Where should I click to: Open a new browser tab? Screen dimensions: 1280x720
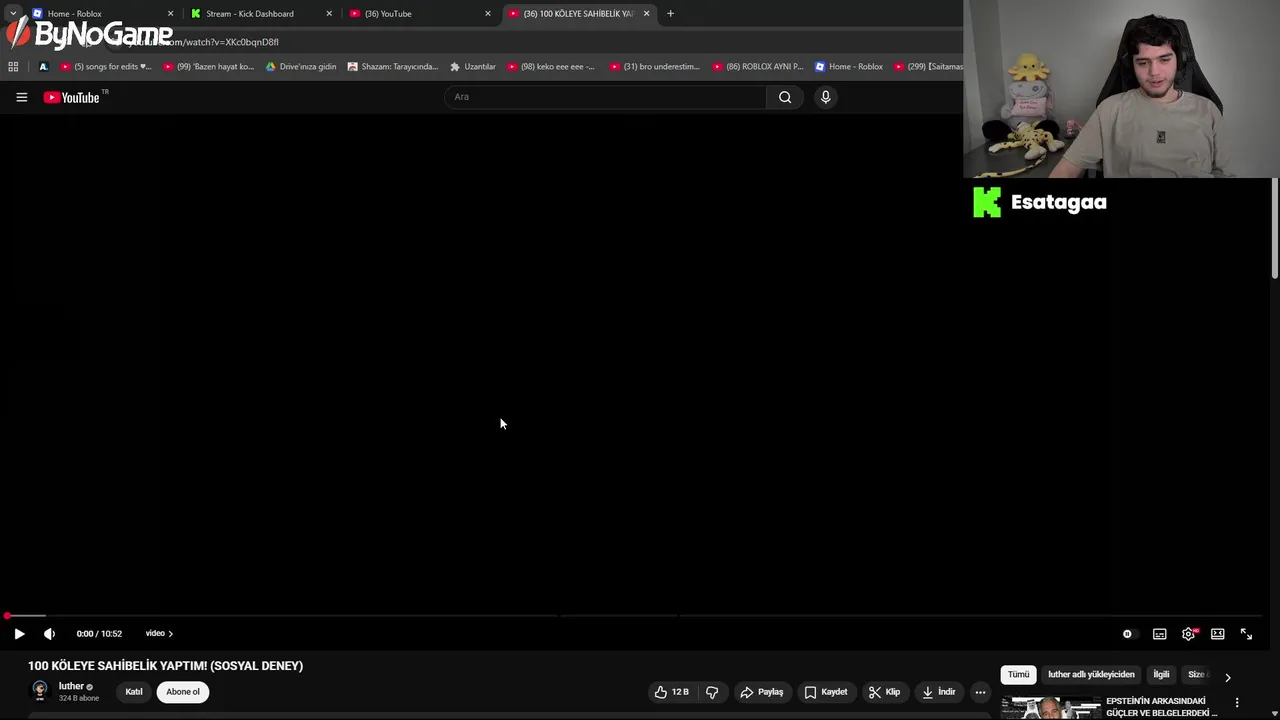[x=670, y=14]
